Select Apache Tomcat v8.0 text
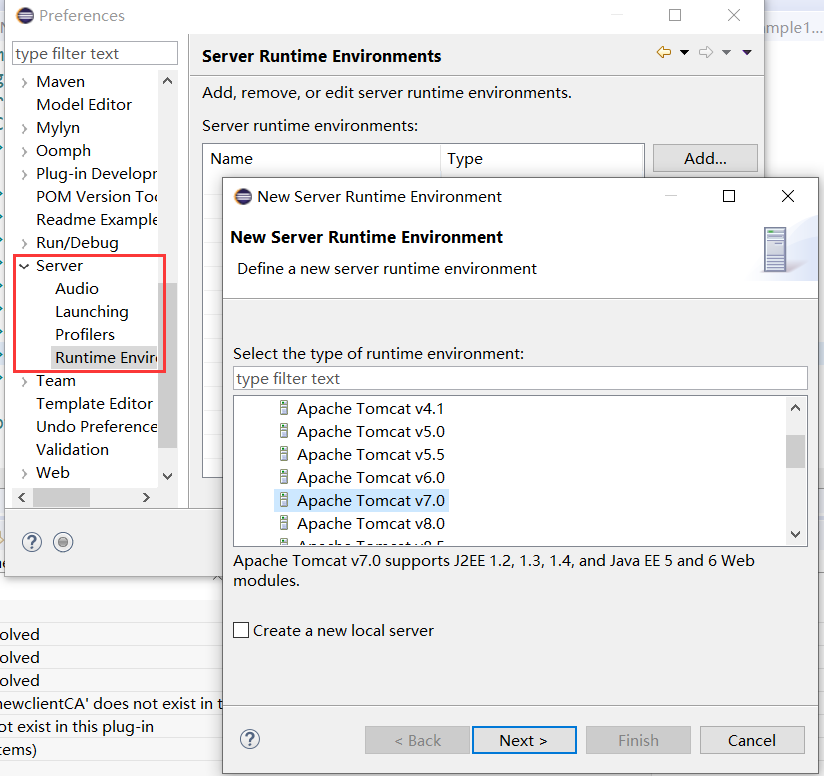 click(371, 523)
